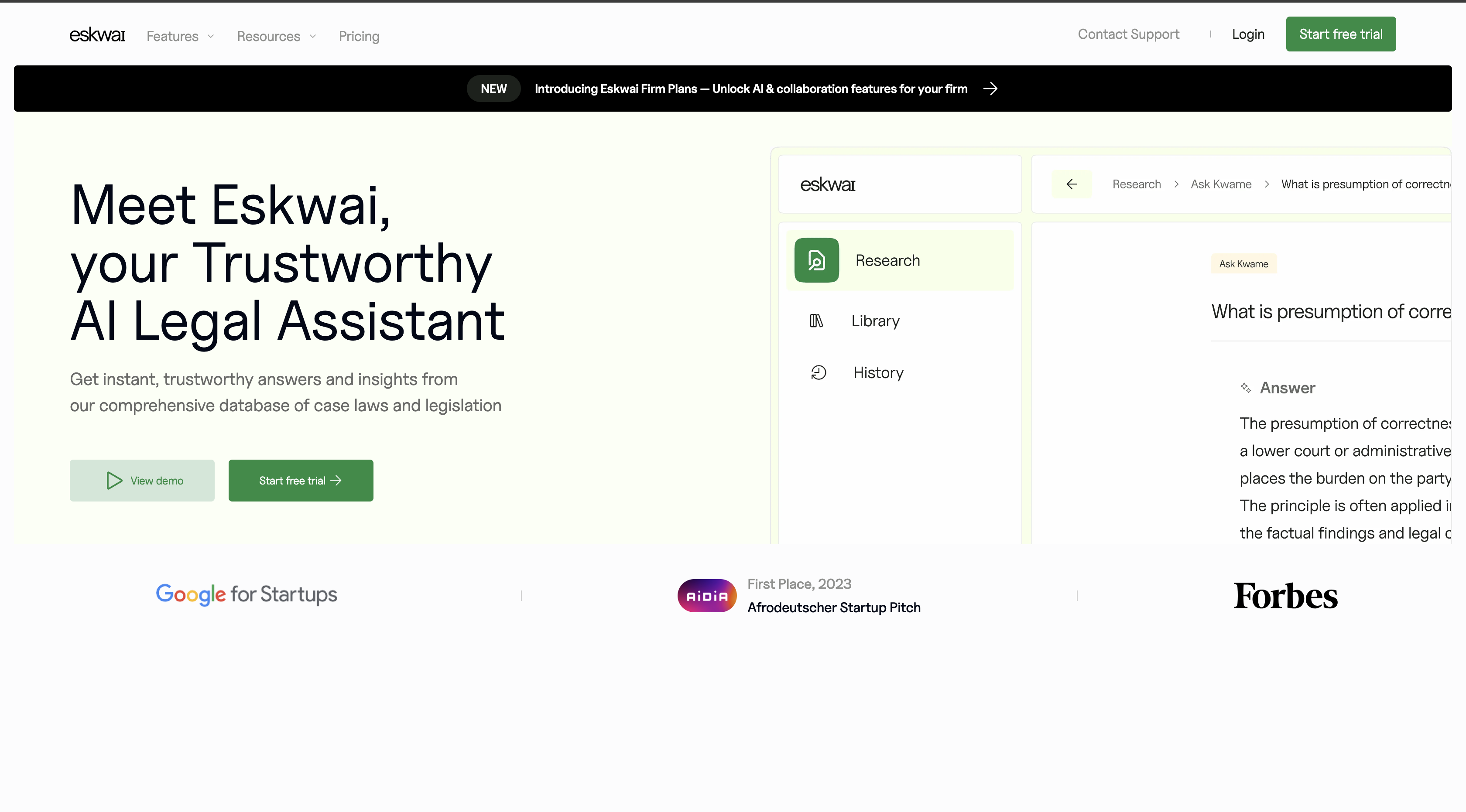The image size is (1466, 812).
Task: Click the chevron after the Research breadcrumb
Action: tap(1176, 184)
